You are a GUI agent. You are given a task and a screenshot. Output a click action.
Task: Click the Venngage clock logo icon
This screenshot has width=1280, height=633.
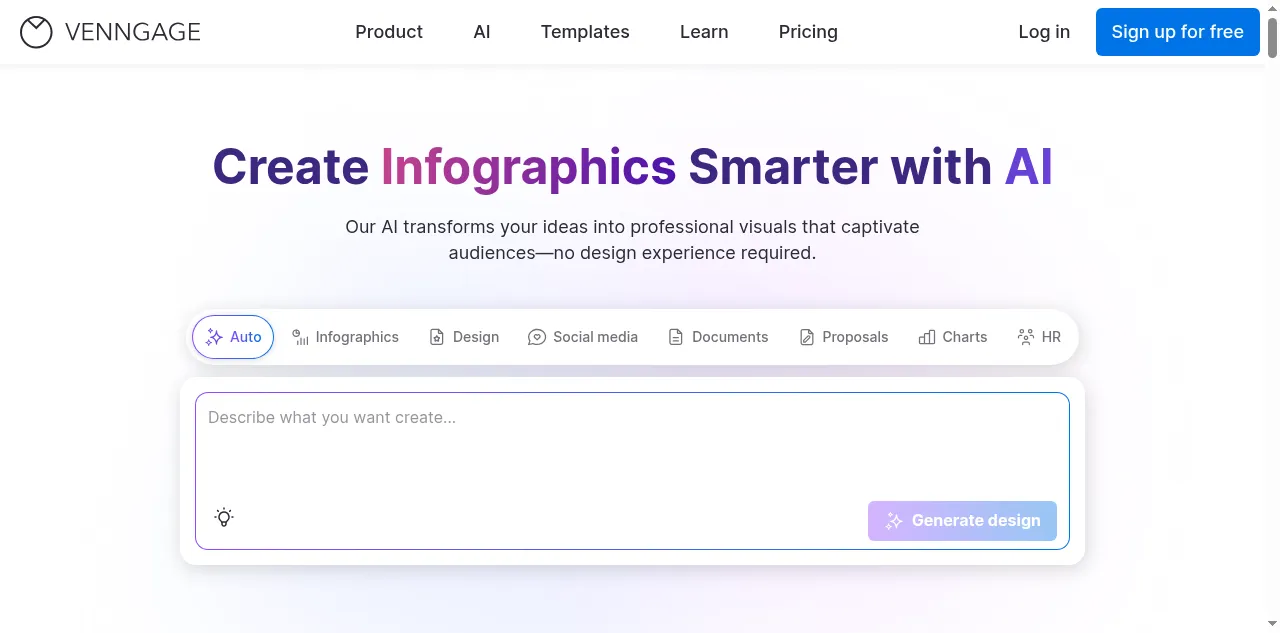tap(36, 32)
